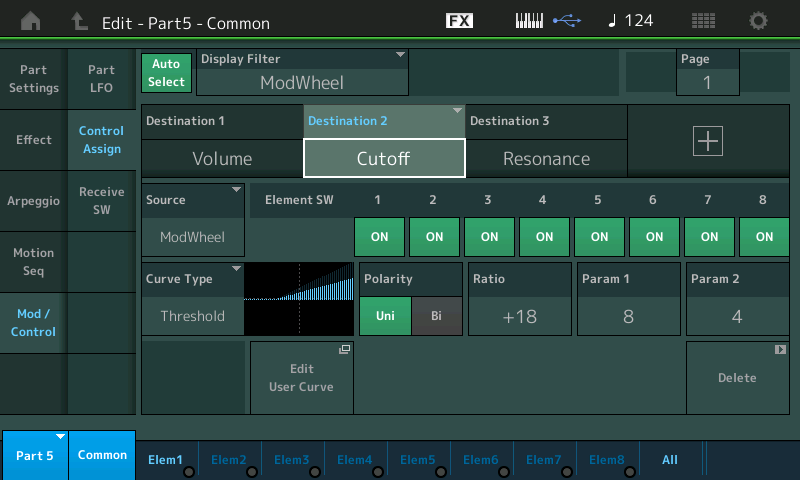800x480 pixels.
Task: Disable Element SW 8 switch
Action: [x=764, y=237]
